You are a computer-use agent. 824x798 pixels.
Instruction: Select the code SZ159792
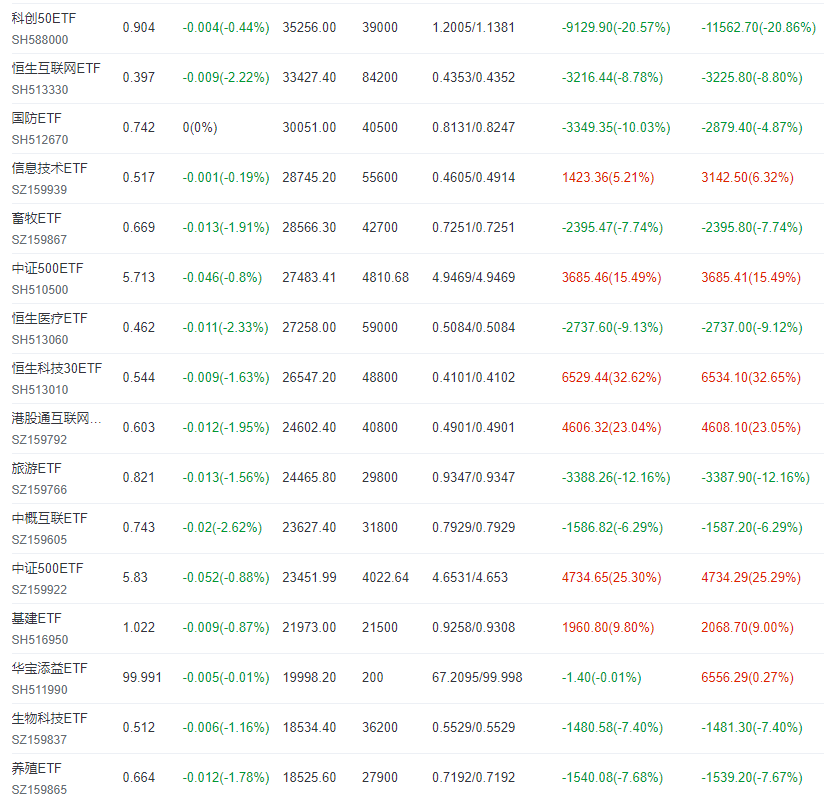pos(39,440)
